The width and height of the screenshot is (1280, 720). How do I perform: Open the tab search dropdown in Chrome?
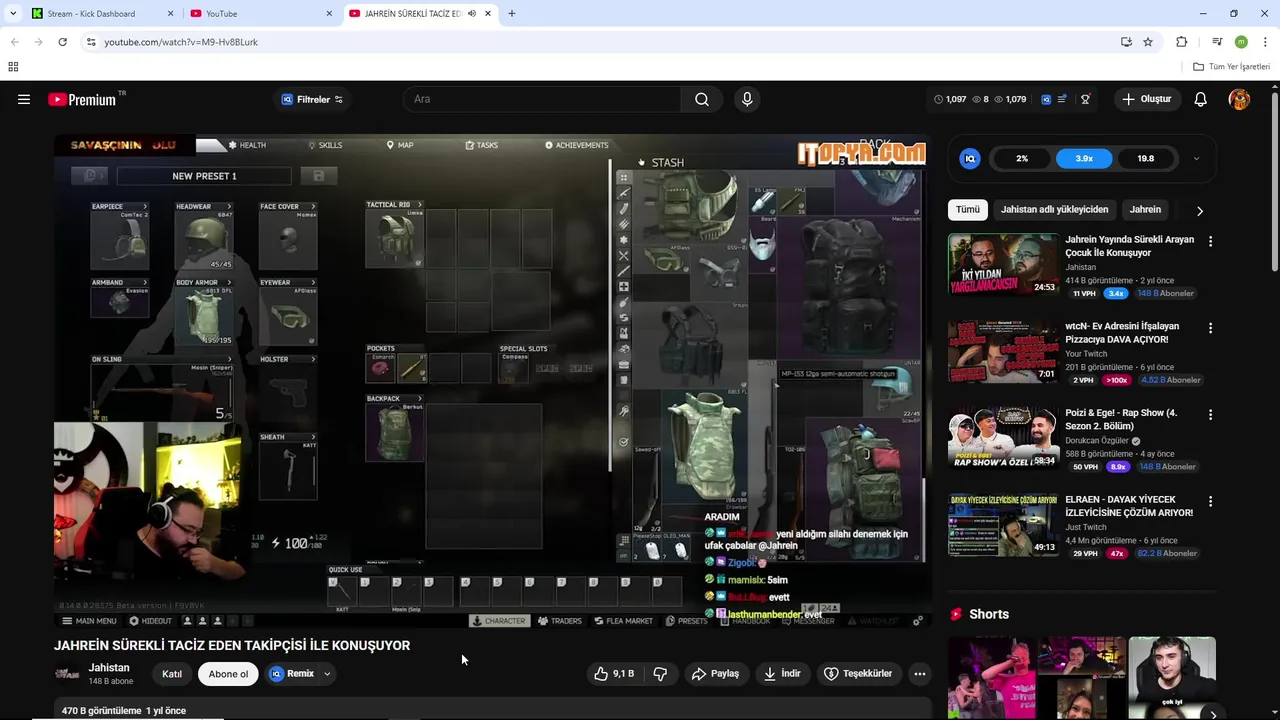tap(13, 14)
